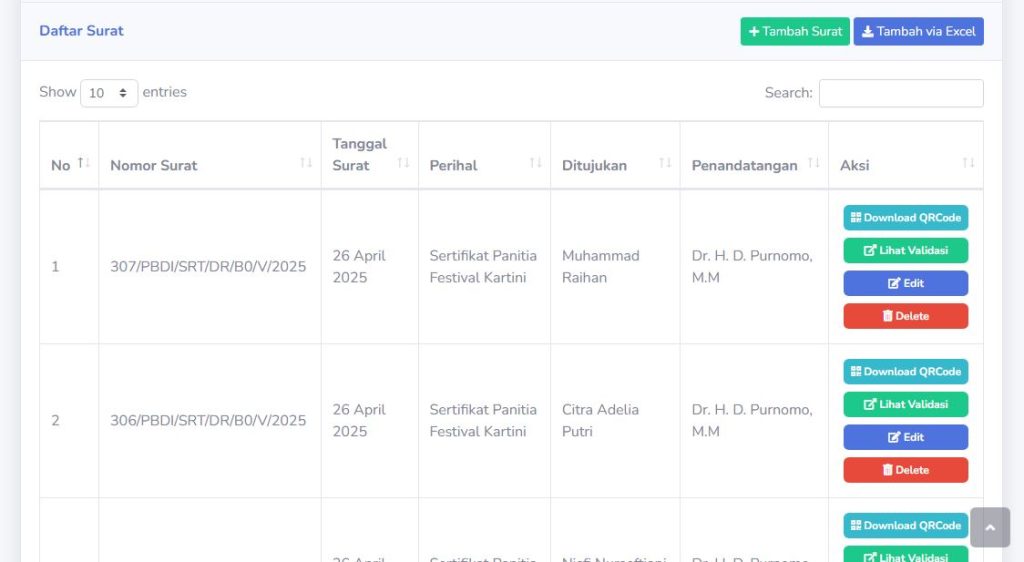
Task: Edit the Muhammad Raihan letter
Action: 906,283
